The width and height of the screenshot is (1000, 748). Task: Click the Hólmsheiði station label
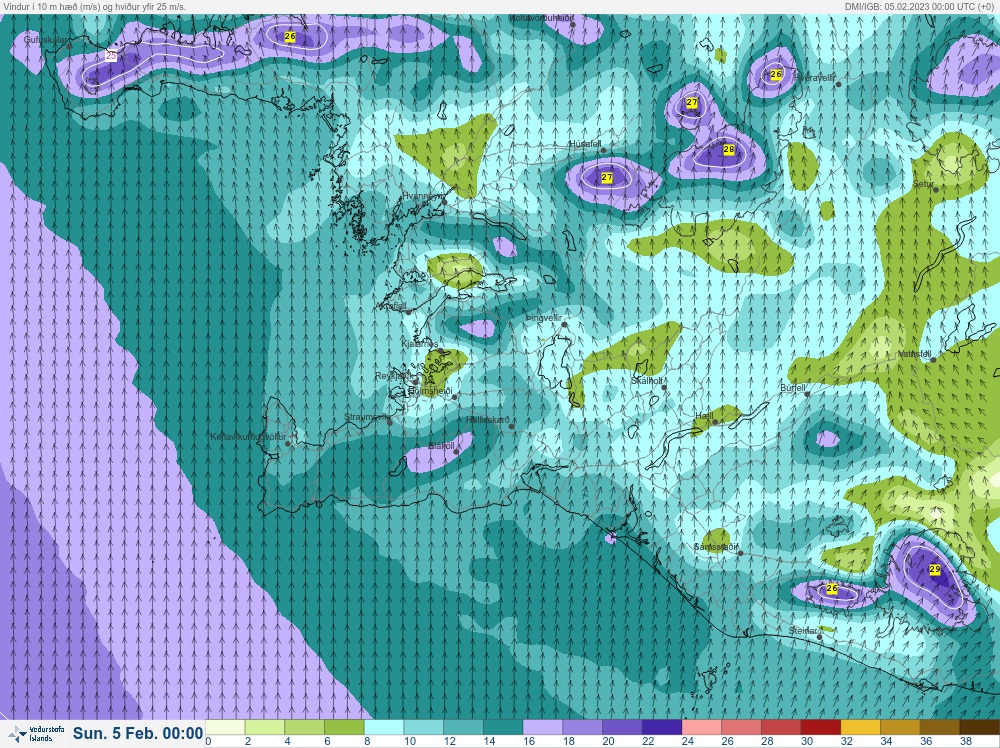tap(430, 390)
